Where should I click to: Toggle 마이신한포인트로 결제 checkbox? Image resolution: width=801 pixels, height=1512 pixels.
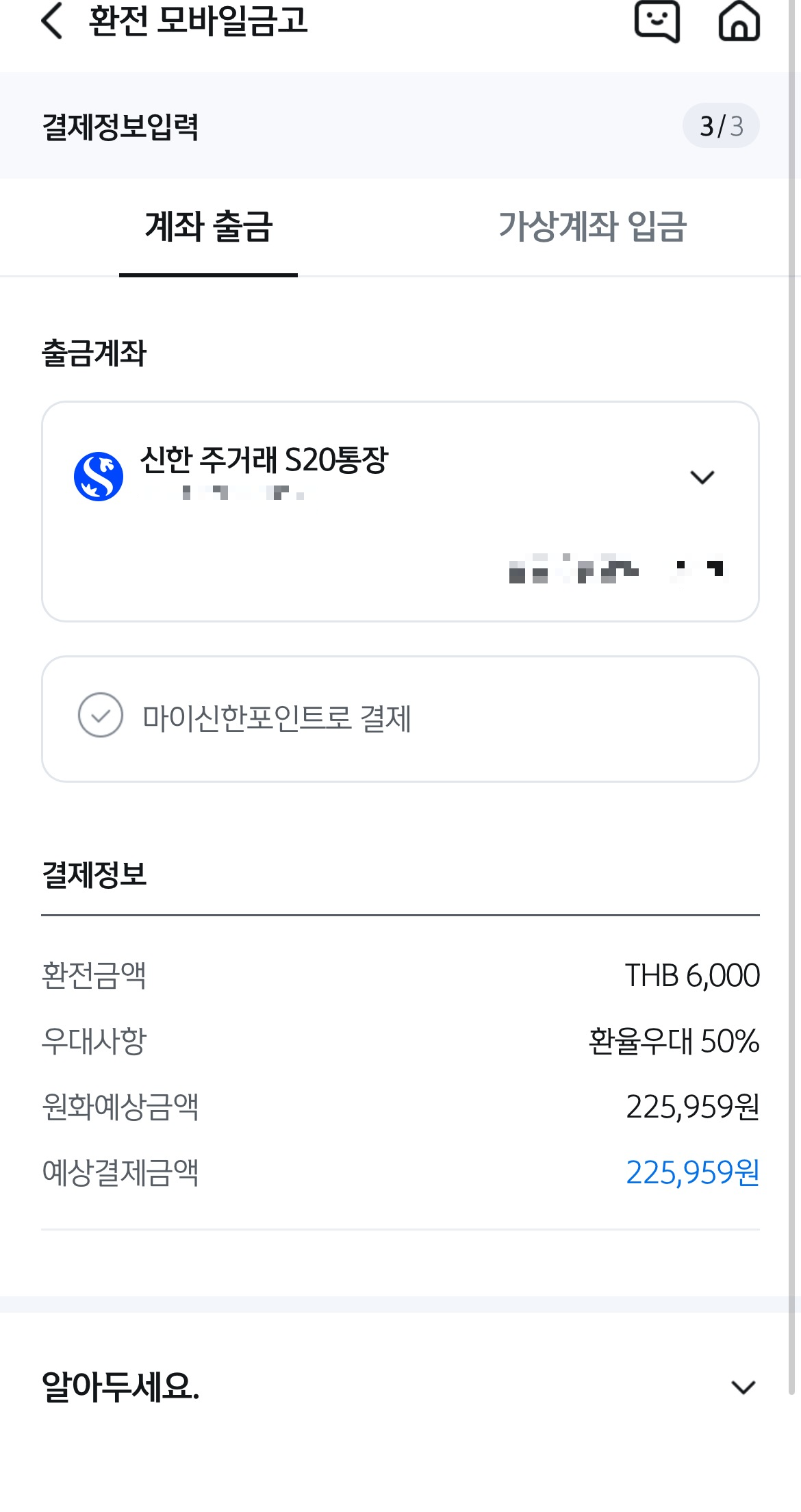click(x=101, y=715)
